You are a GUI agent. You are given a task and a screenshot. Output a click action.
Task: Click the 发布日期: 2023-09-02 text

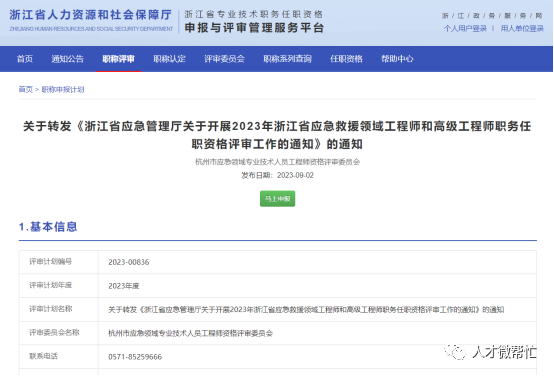pyautogui.click(x=277, y=176)
